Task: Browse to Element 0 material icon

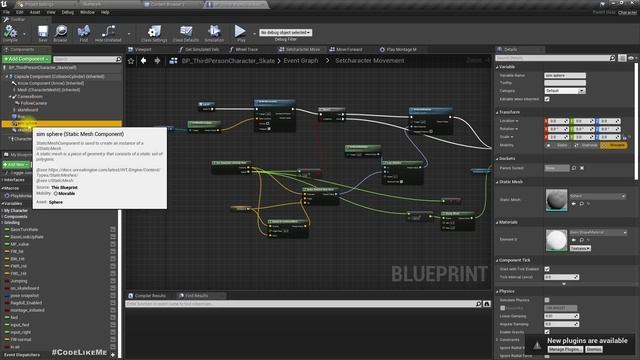Action: click(x=581, y=240)
